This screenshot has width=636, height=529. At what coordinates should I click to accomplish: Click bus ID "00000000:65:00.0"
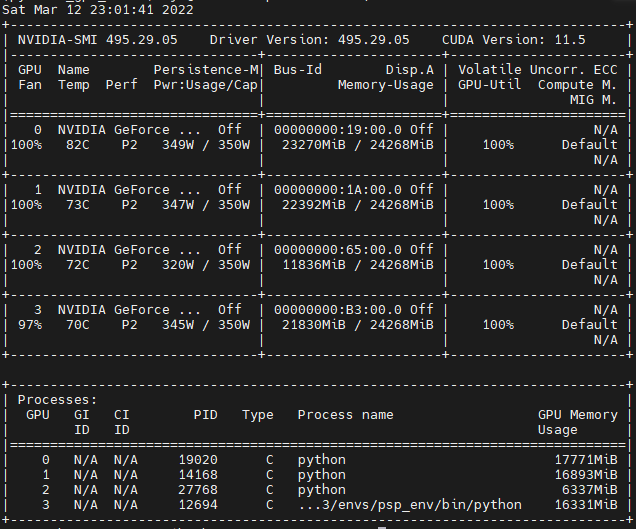[x=338, y=250]
